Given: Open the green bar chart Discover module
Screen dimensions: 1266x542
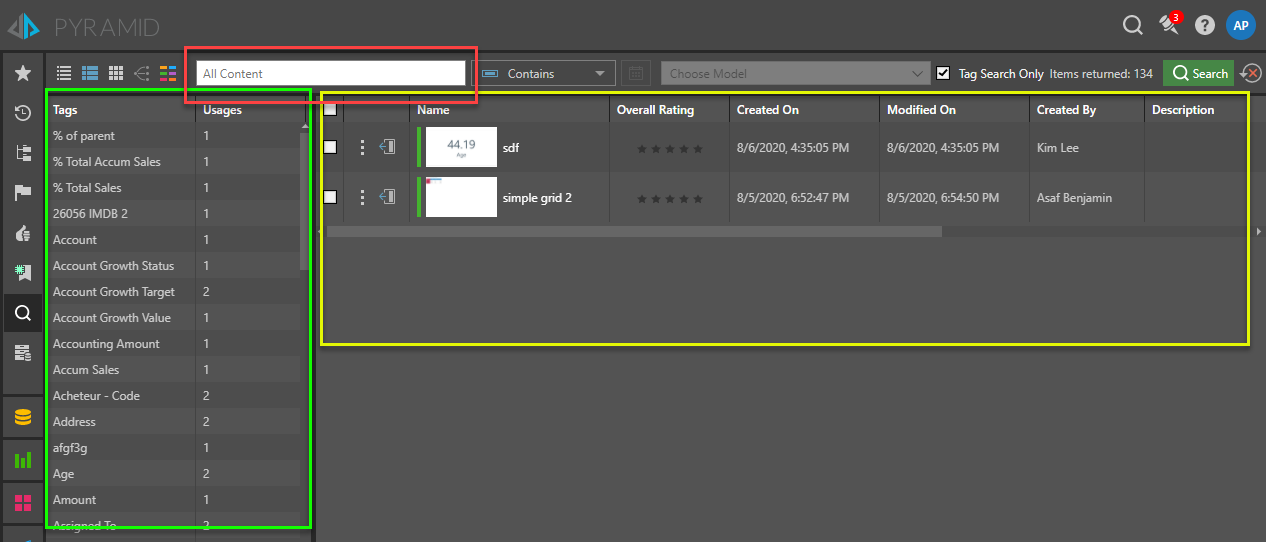Looking at the screenshot, I should tap(22, 460).
